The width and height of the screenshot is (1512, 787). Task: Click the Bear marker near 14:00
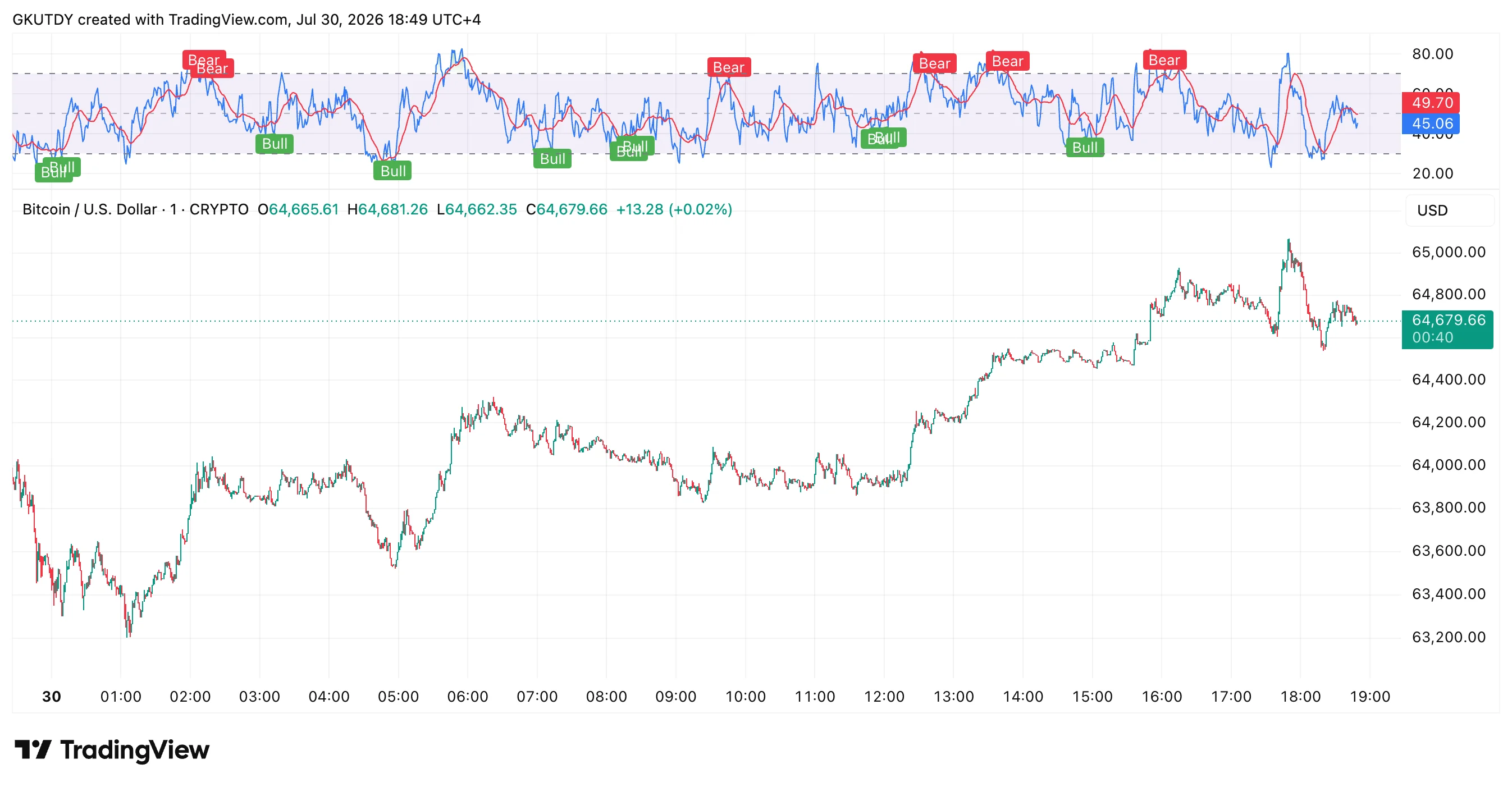[1007, 61]
